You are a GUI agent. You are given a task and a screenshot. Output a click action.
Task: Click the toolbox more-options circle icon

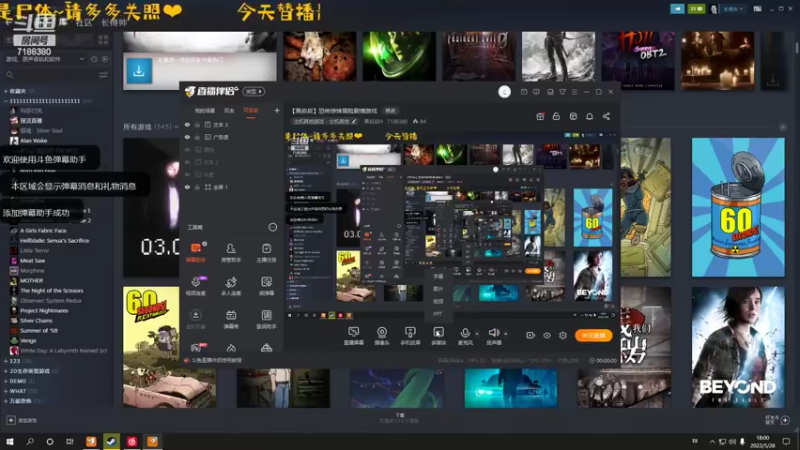coord(272,227)
